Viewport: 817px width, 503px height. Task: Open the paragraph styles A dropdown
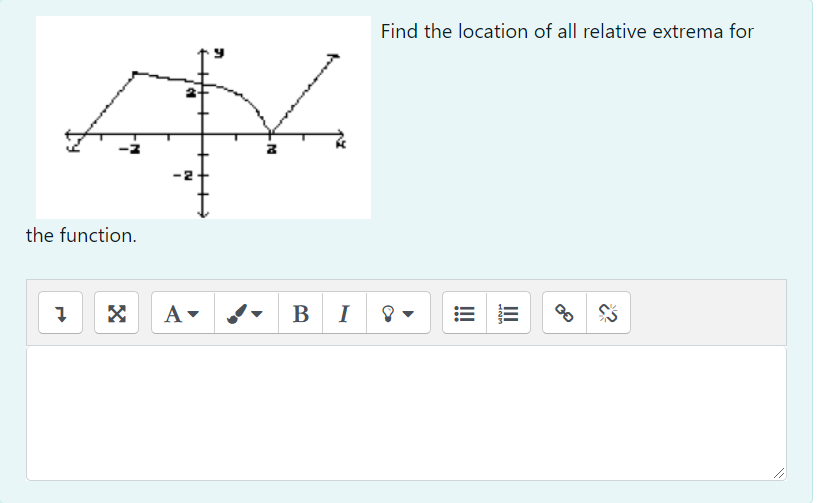pyautogui.click(x=182, y=313)
